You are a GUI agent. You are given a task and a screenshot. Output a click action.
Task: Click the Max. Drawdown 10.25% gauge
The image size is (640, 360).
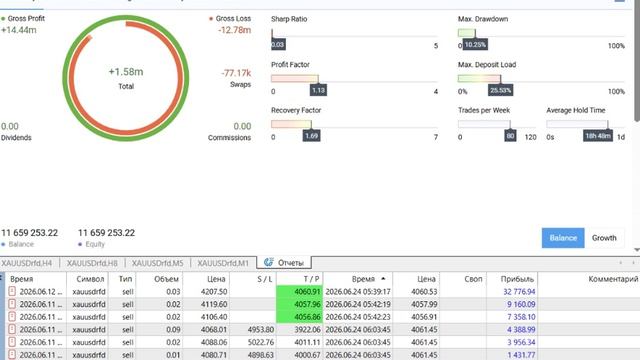(475, 44)
